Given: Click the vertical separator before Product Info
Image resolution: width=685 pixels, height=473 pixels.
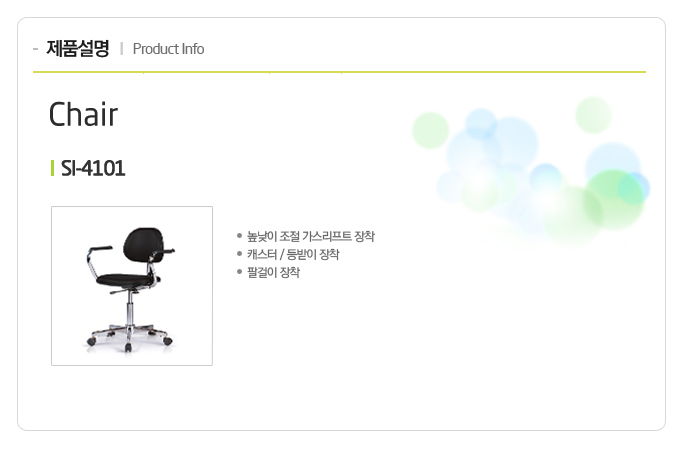Looking at the screenshot, I should pos(121,49).
